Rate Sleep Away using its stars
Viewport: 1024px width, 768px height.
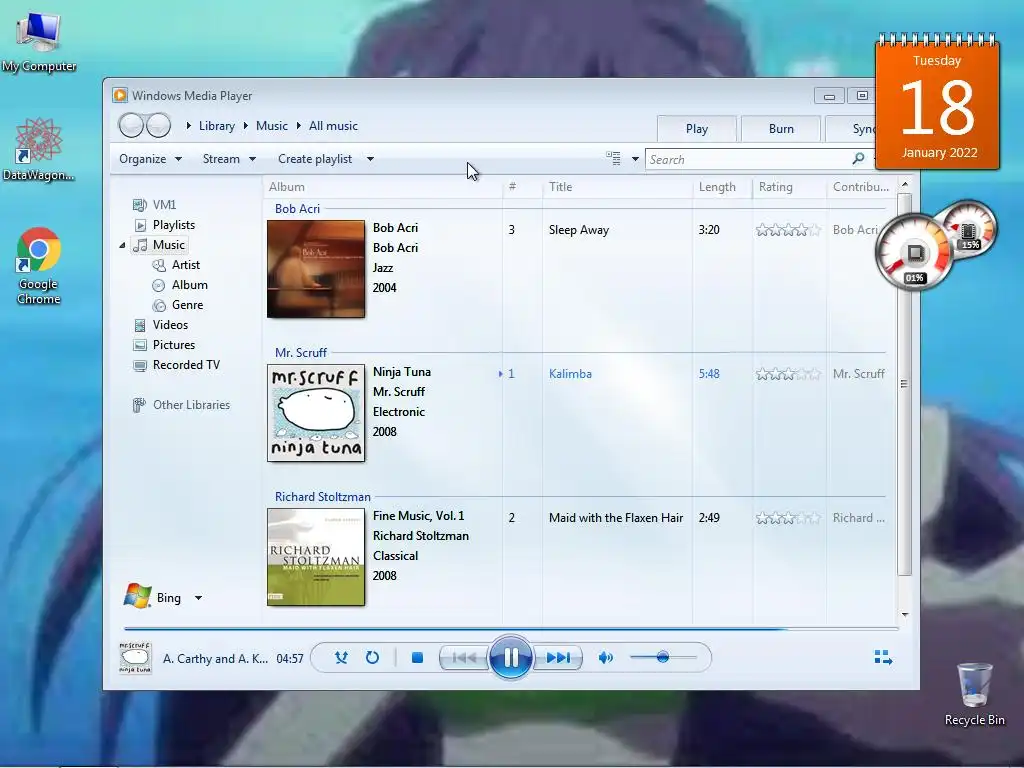pos(788,230)
